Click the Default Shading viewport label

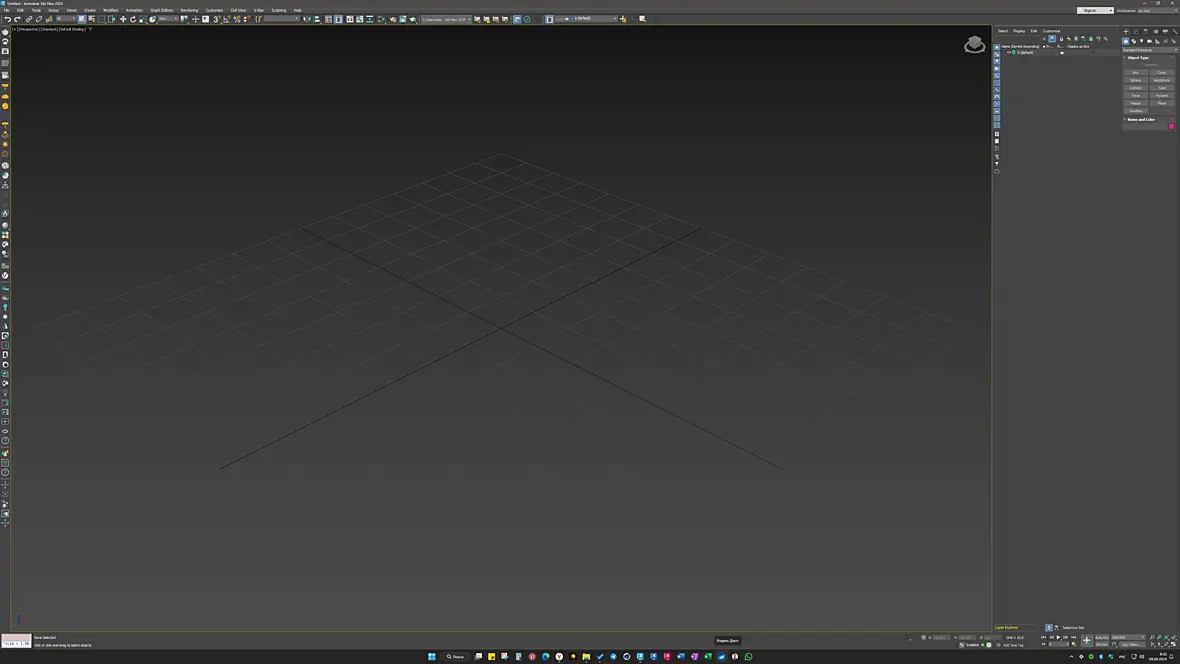click(73, 29)
